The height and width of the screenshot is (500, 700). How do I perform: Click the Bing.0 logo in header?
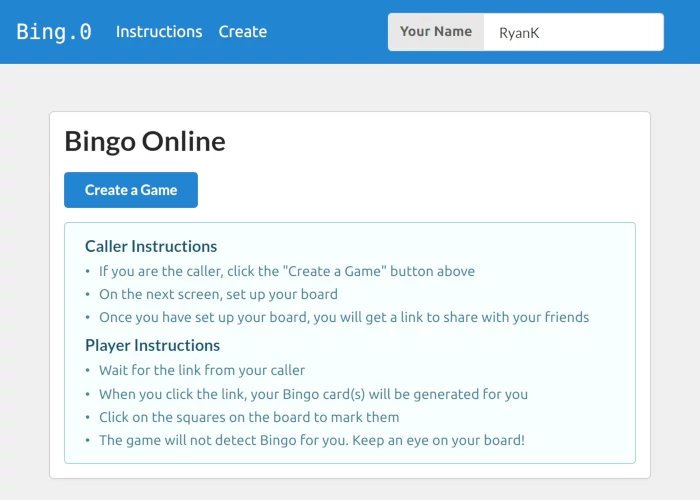(x=54, y=32)
